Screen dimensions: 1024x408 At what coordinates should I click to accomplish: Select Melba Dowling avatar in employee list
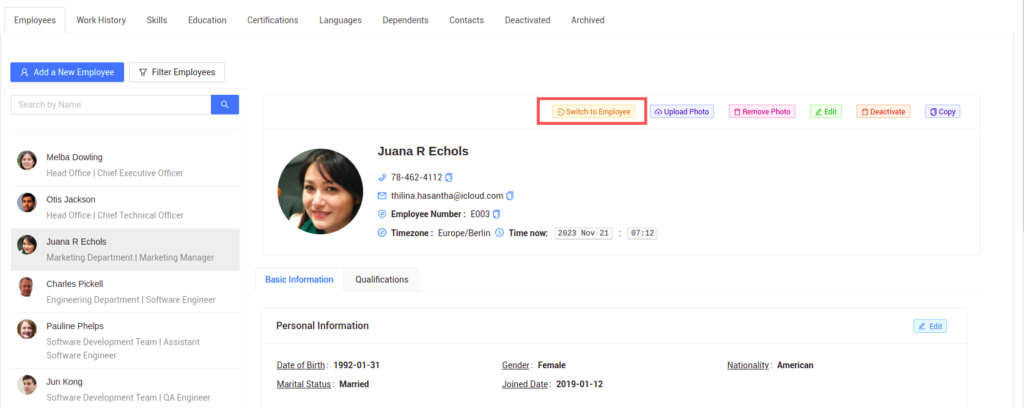coord(27,160)
